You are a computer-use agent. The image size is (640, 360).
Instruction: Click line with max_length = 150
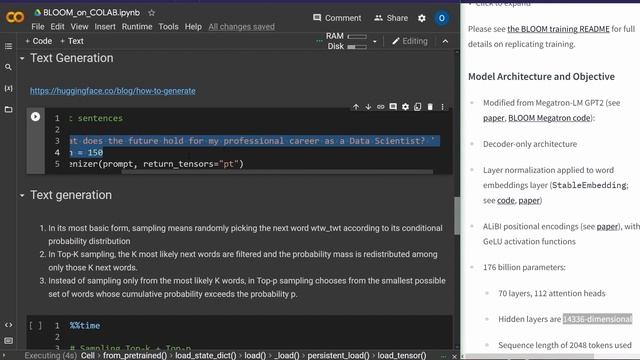86,152
